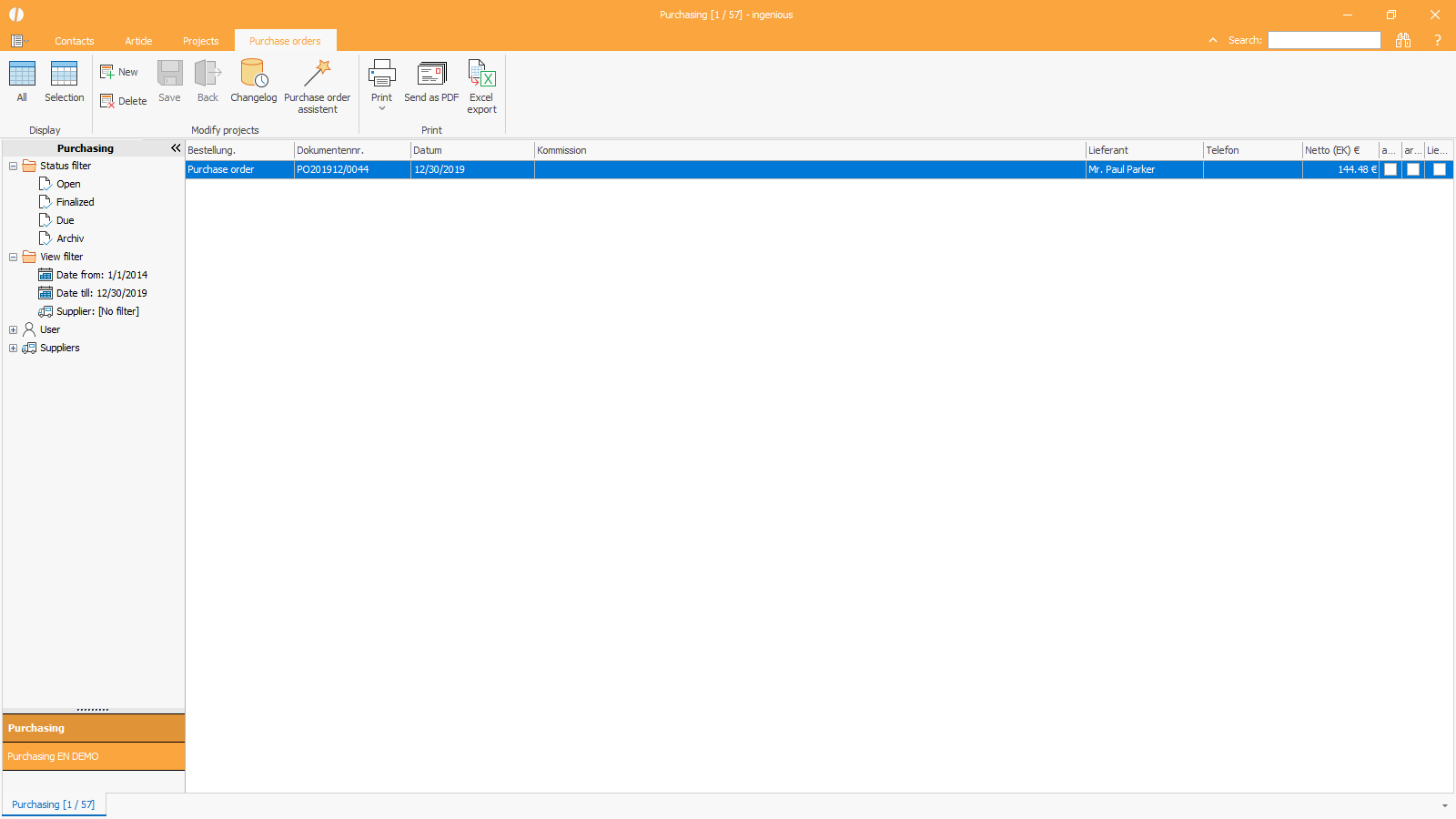1456x819 pixels.
Task: Open the Changelog database icon
Action: pos(253,75)
